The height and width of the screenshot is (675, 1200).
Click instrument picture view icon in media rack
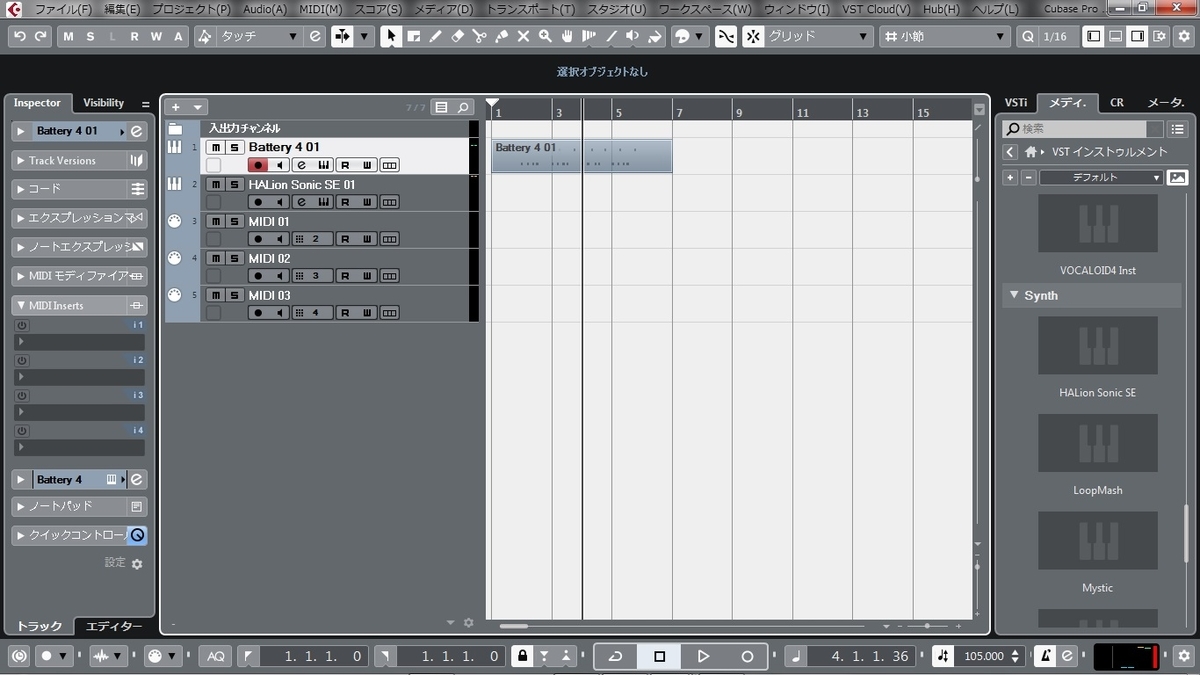coord(1177,177)
